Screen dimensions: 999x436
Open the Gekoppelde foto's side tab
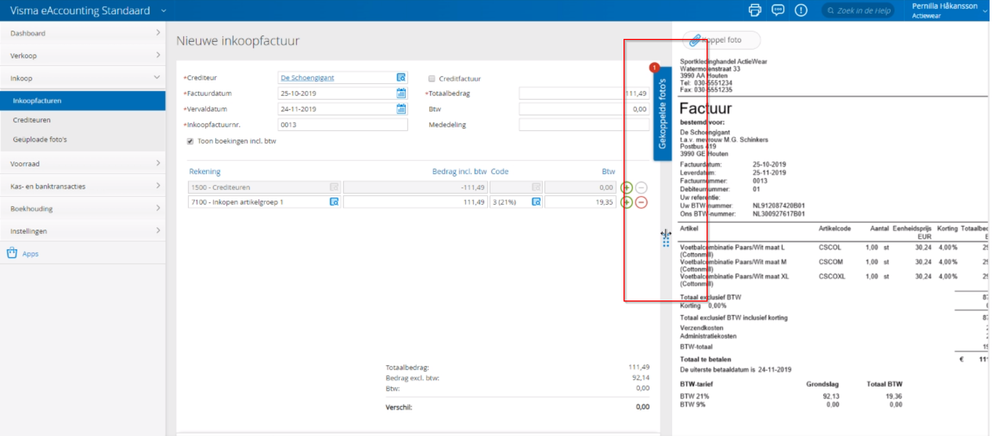pos(662,113)
